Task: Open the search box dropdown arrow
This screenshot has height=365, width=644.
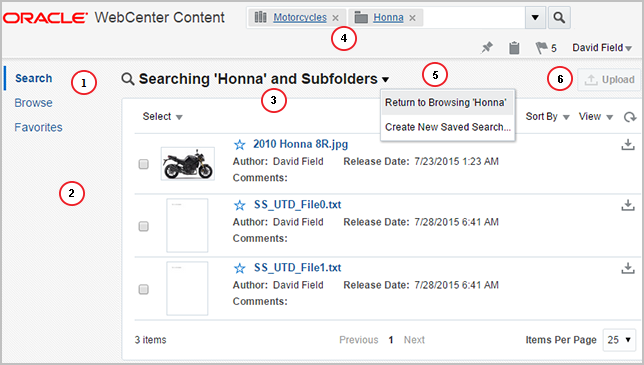Action: pos(535,18)
